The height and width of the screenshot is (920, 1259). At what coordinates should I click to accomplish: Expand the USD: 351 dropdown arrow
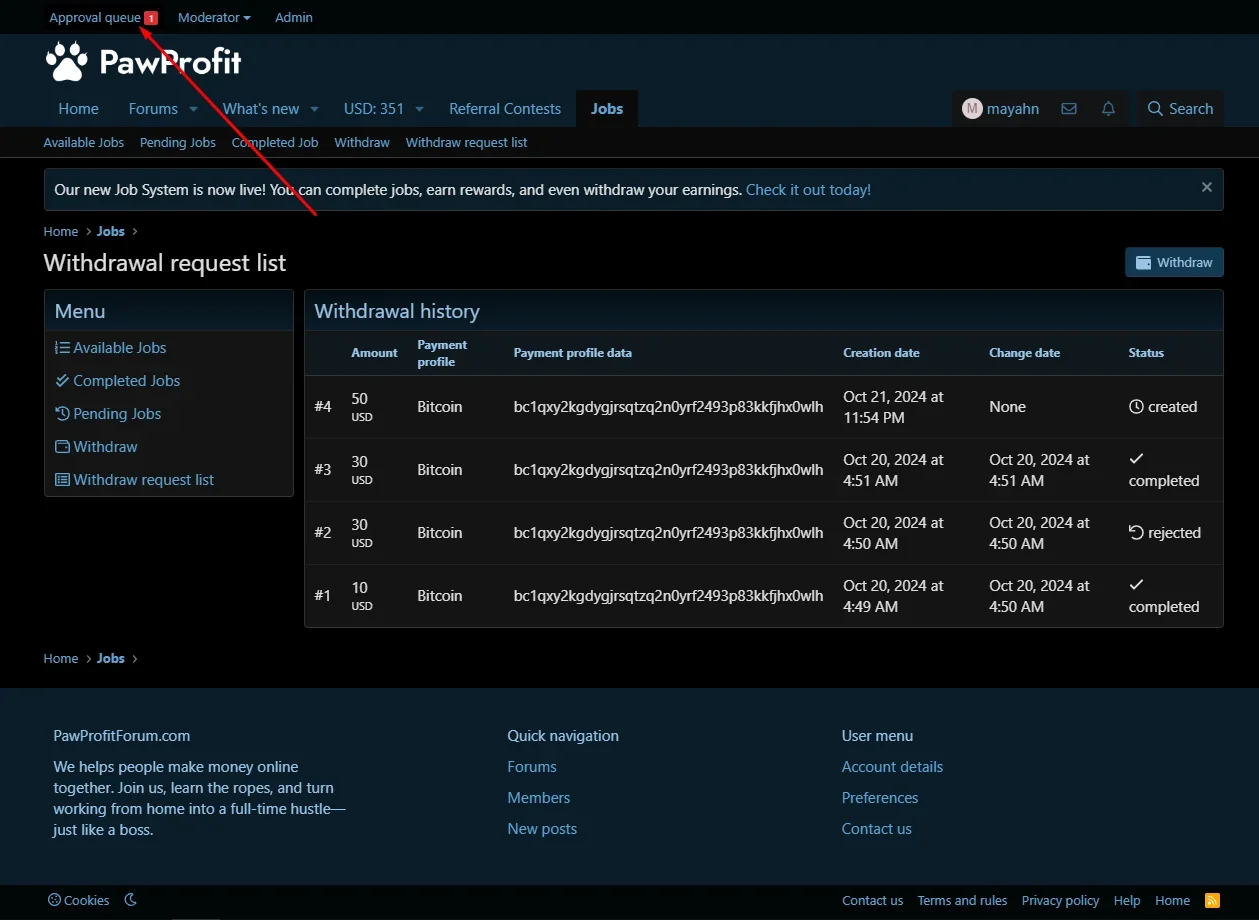[x=419, y=109]
